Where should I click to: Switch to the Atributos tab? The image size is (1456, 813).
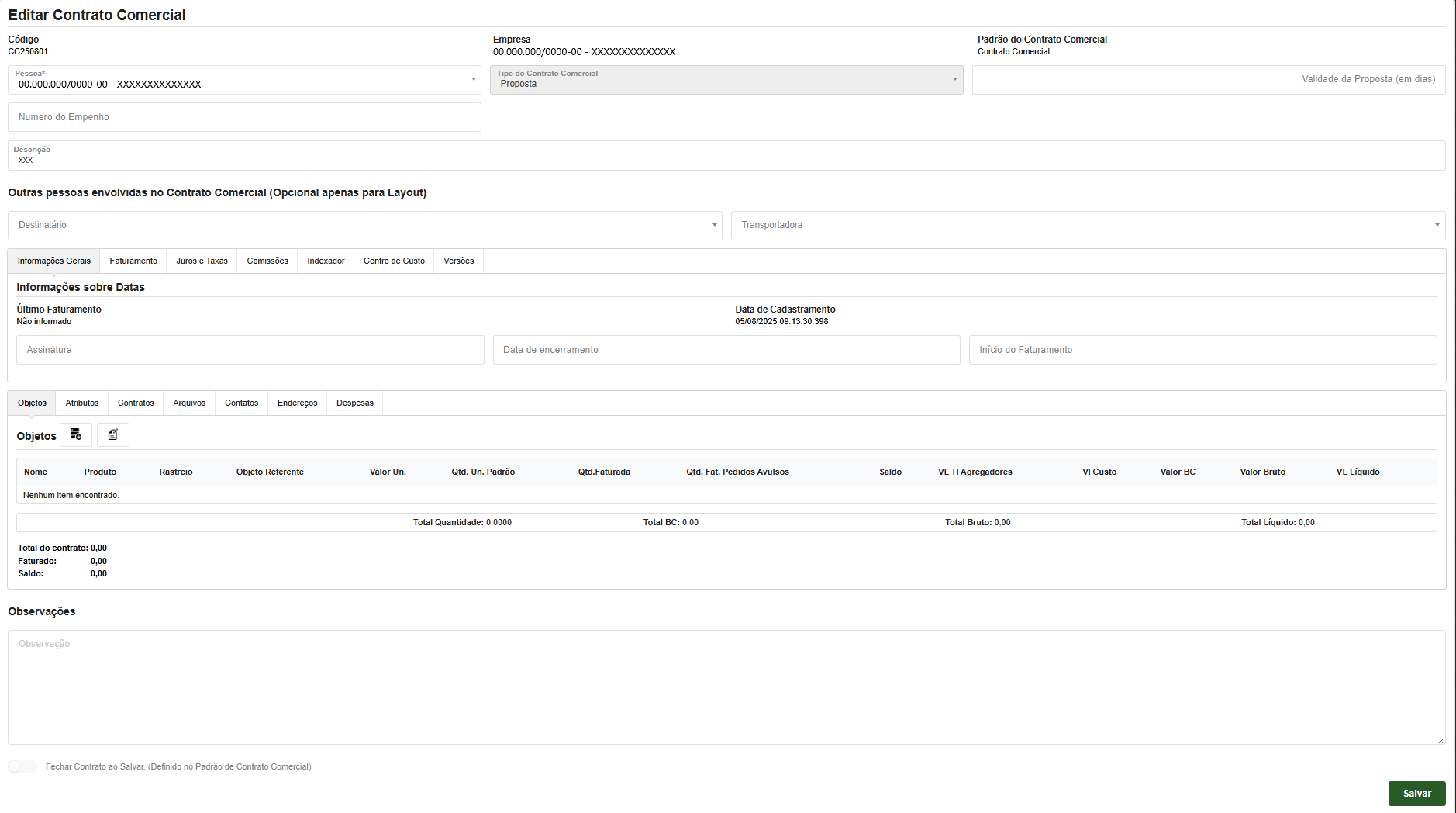(x=82, y=403)
